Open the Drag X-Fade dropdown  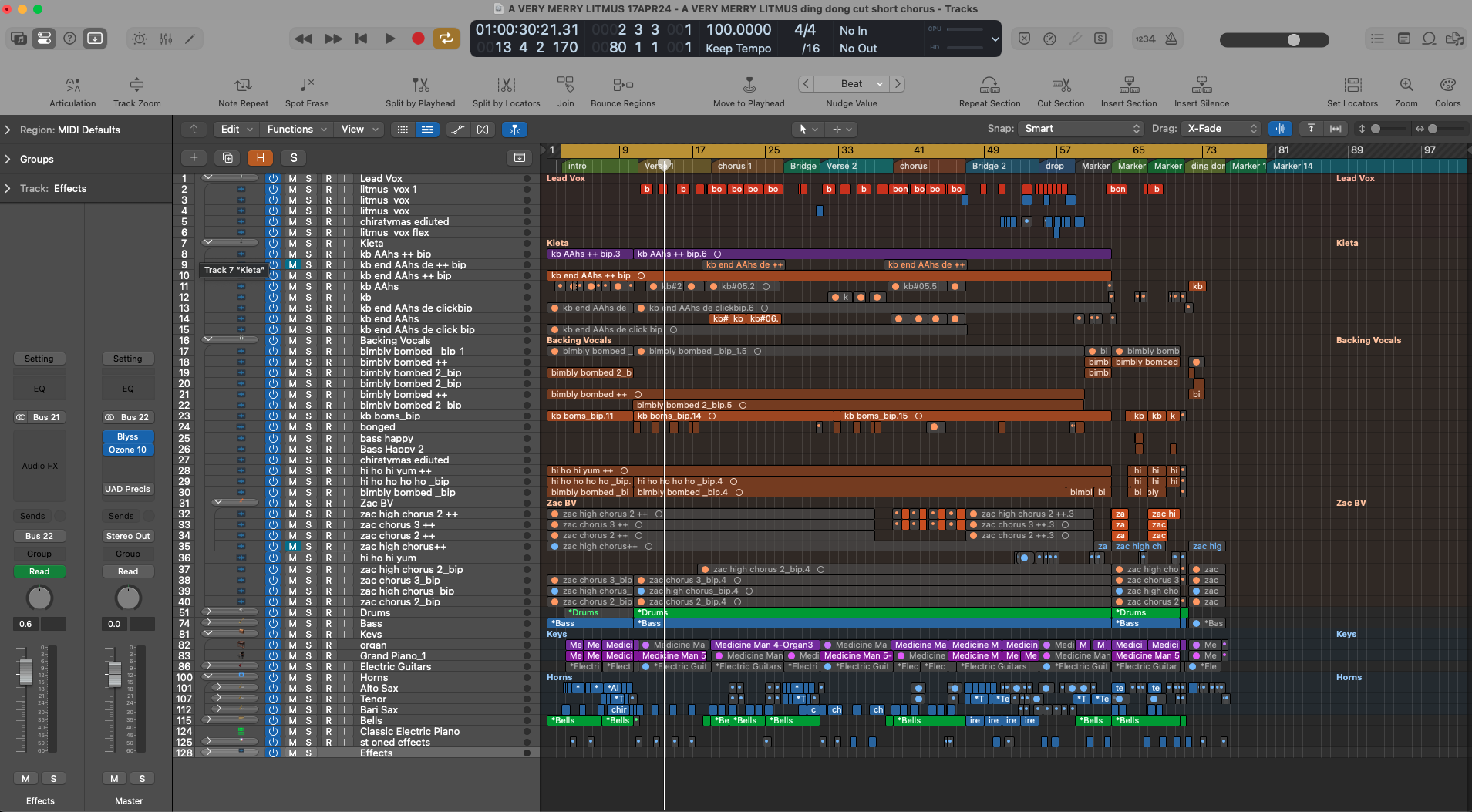1223,129
